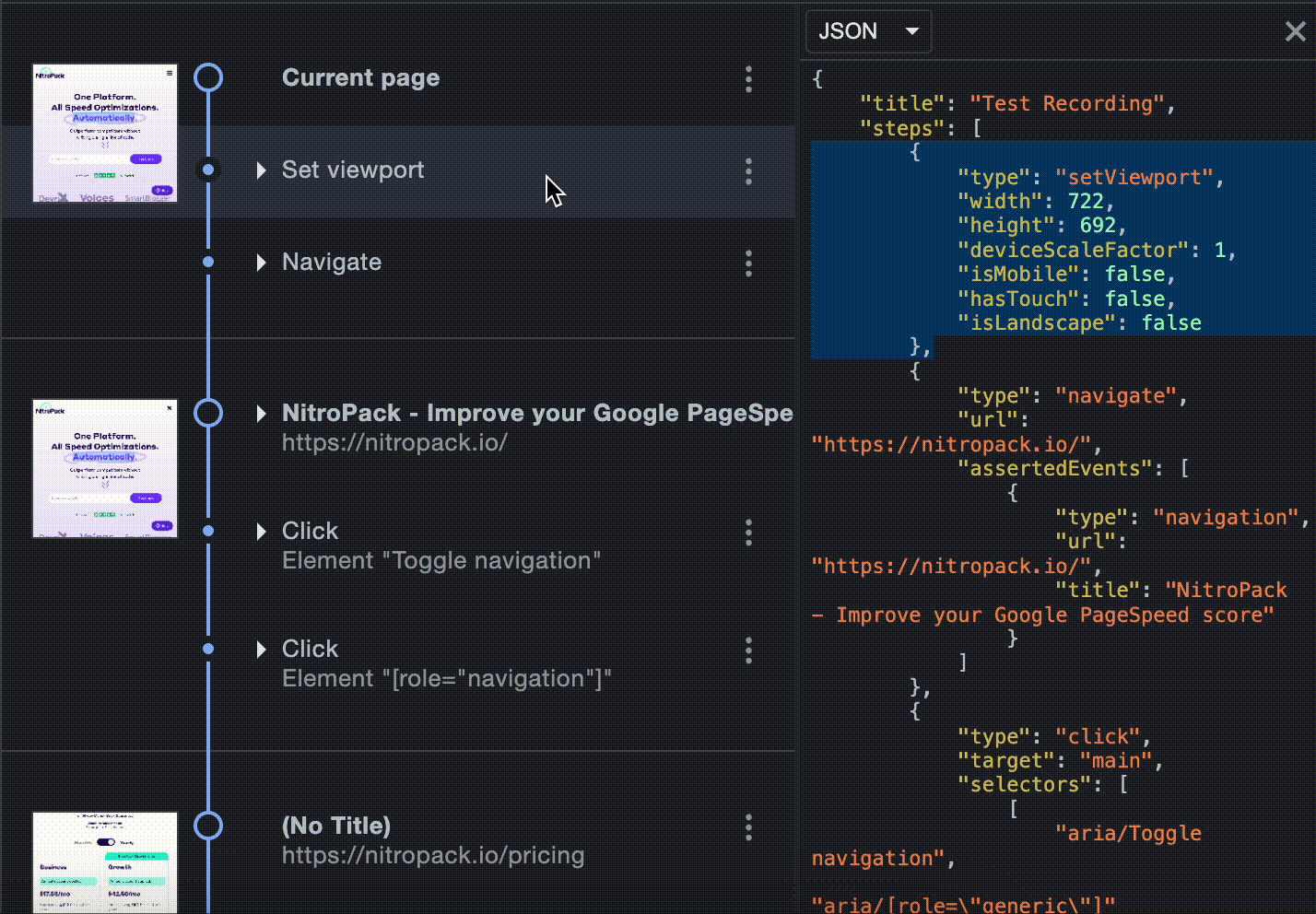Screen dimensions: 1316x914
Task: Expand the Navigate step details
Action: tap(261, 263)
